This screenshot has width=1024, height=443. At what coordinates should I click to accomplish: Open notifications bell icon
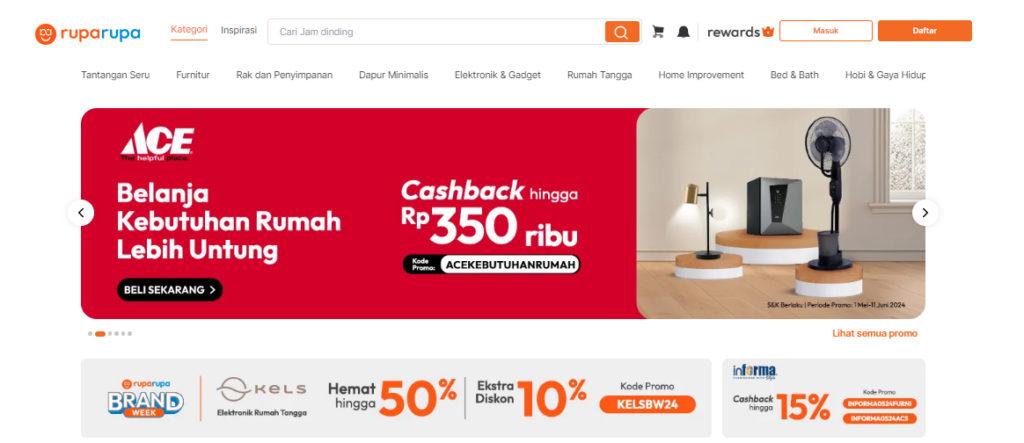[683, 31]
